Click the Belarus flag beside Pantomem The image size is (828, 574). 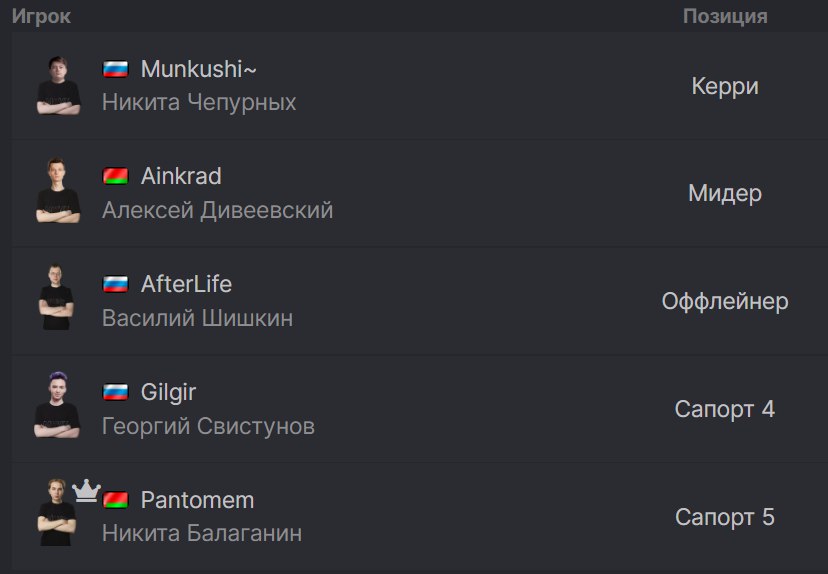[x=115, y=500]
